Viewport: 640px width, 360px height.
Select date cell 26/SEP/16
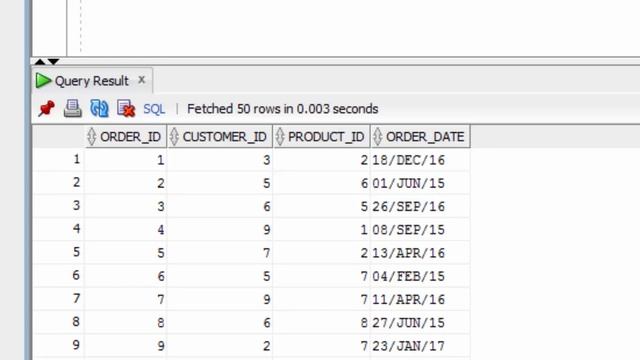(x=420, y=207)
